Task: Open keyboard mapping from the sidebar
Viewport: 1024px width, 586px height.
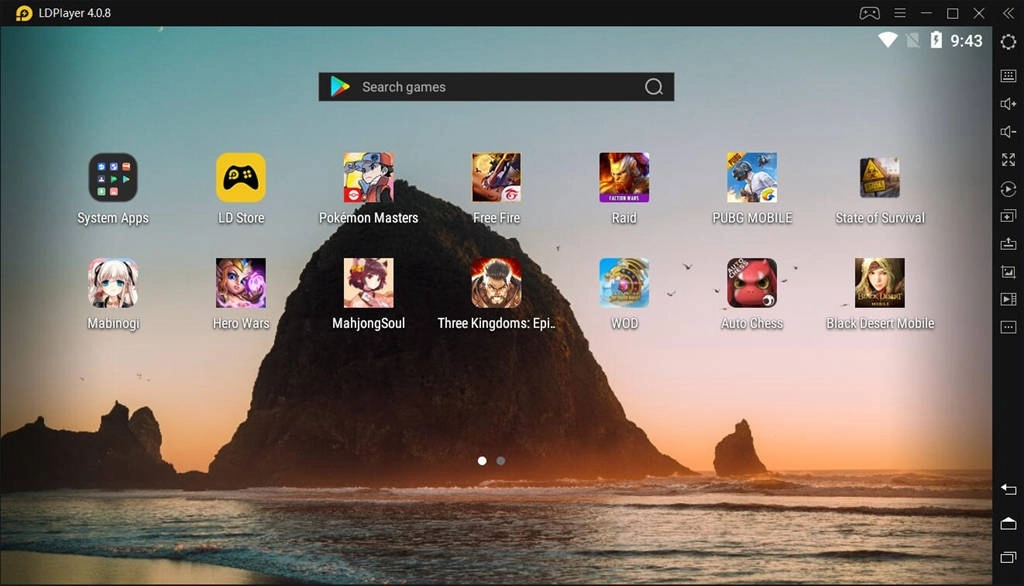Action: [1008, 76]
